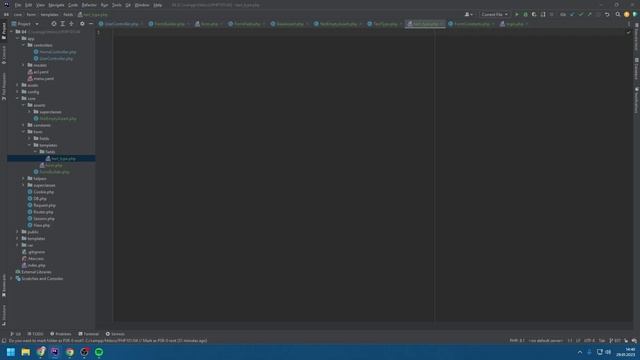The width and height of the screenshot is (640, 360).
Task: Toggle read-only lock icon in status bar
Action: pos(626,340)
